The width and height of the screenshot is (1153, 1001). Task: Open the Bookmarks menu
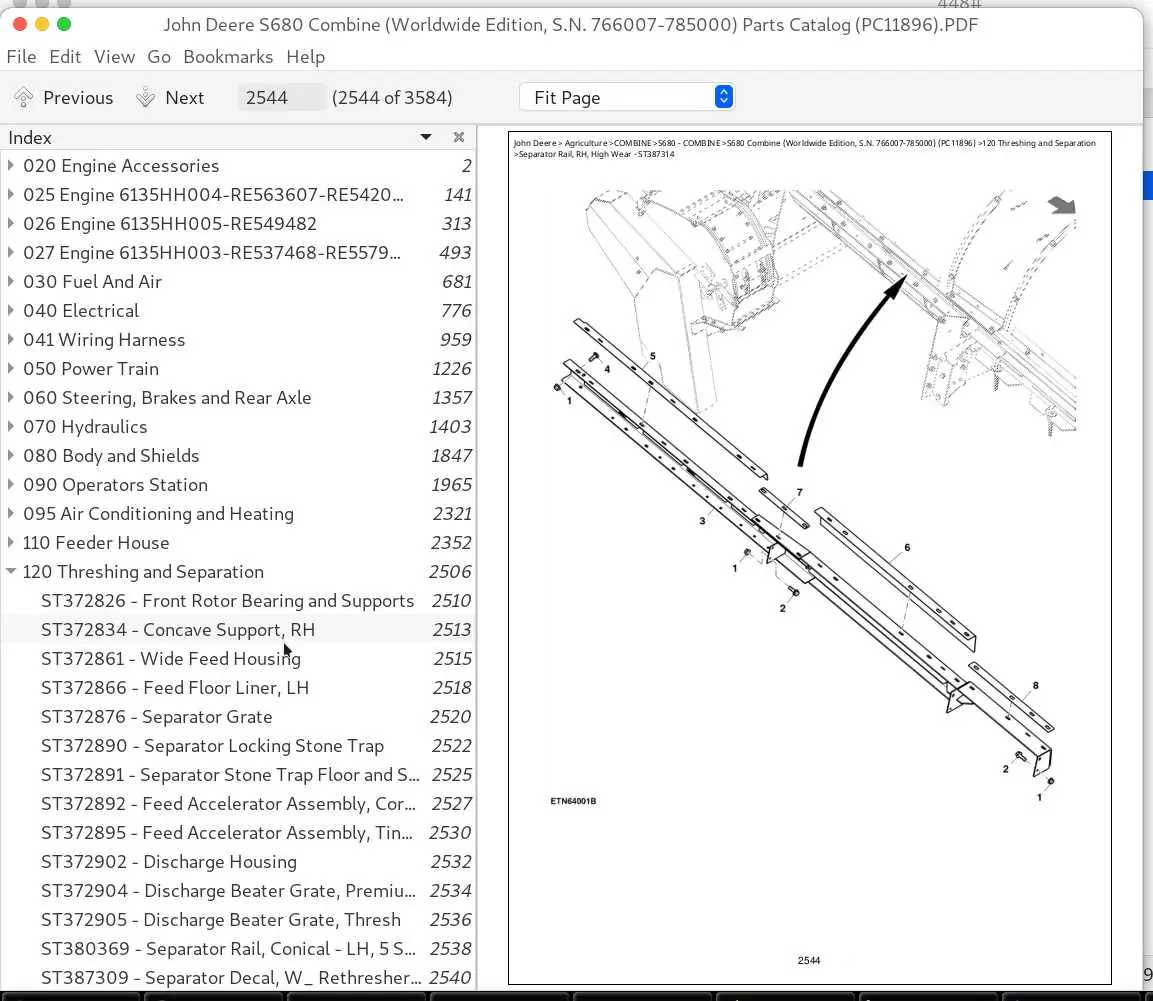(228, 57)
